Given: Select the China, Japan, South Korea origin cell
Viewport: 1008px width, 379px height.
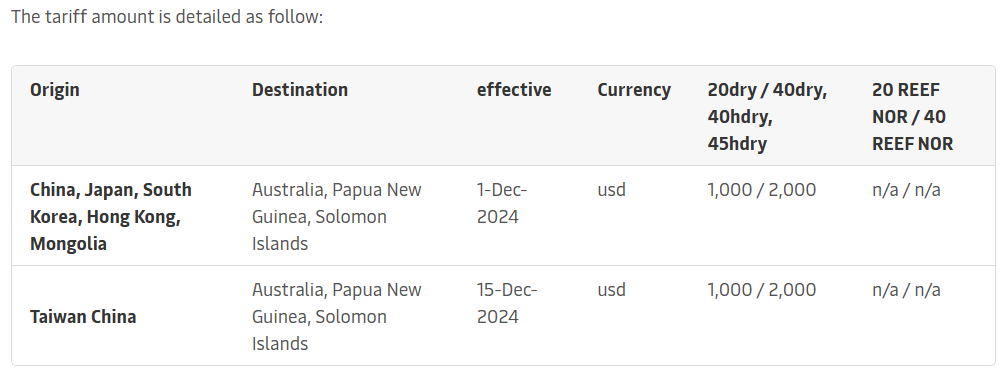Looking at the screenshot, I should coord(111,216).
